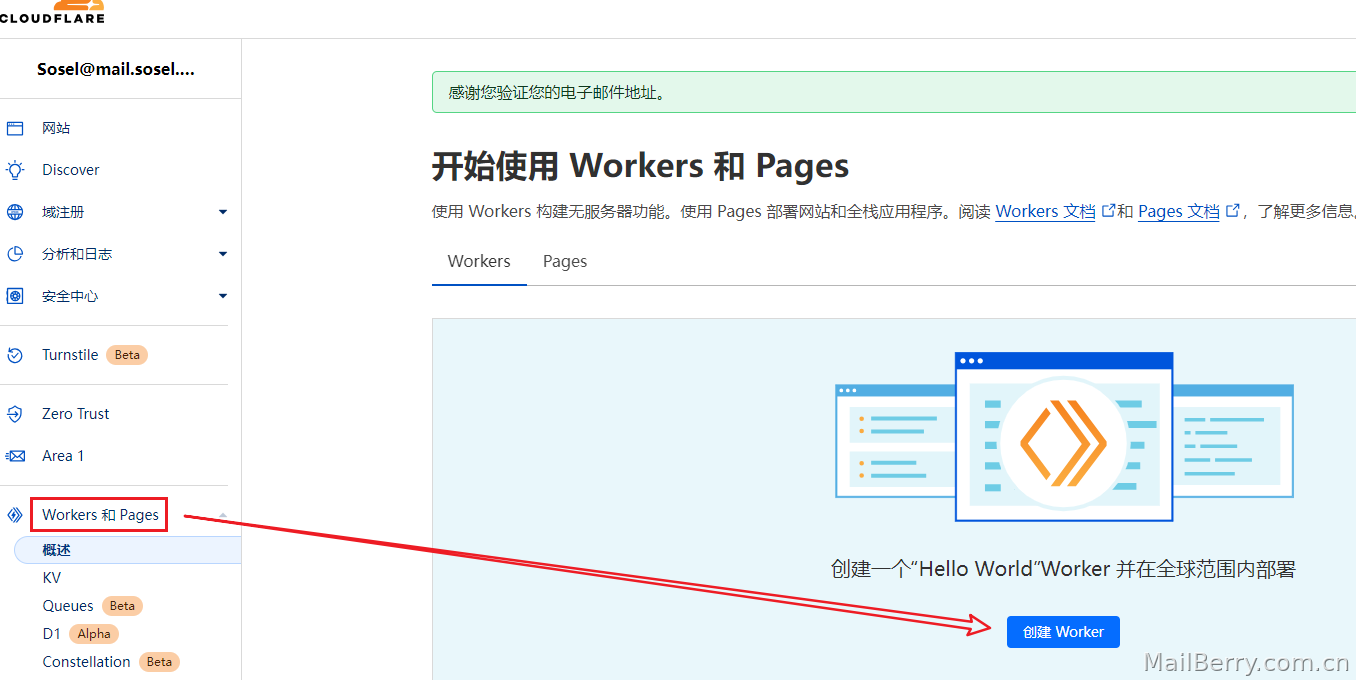Open the Workers 文档 link
Screen dimensions: 1356x680
1045,211
